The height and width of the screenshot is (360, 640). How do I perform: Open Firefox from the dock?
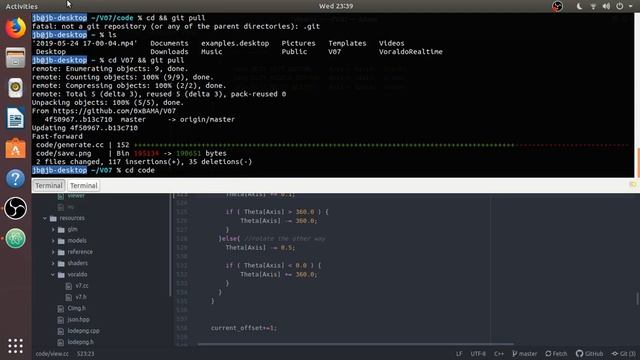(x=16, y=28)
